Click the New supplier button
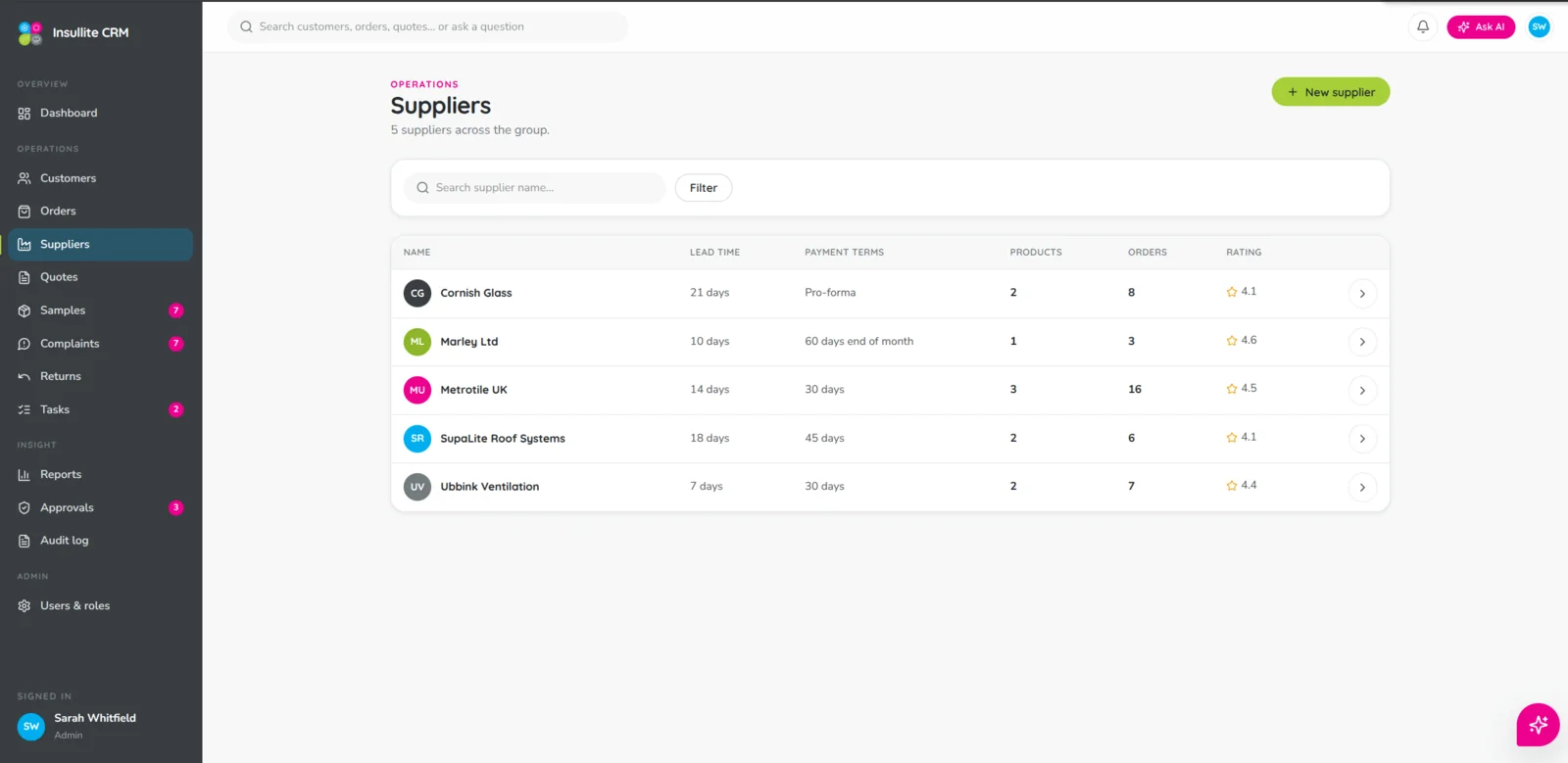 (1331, 92)
